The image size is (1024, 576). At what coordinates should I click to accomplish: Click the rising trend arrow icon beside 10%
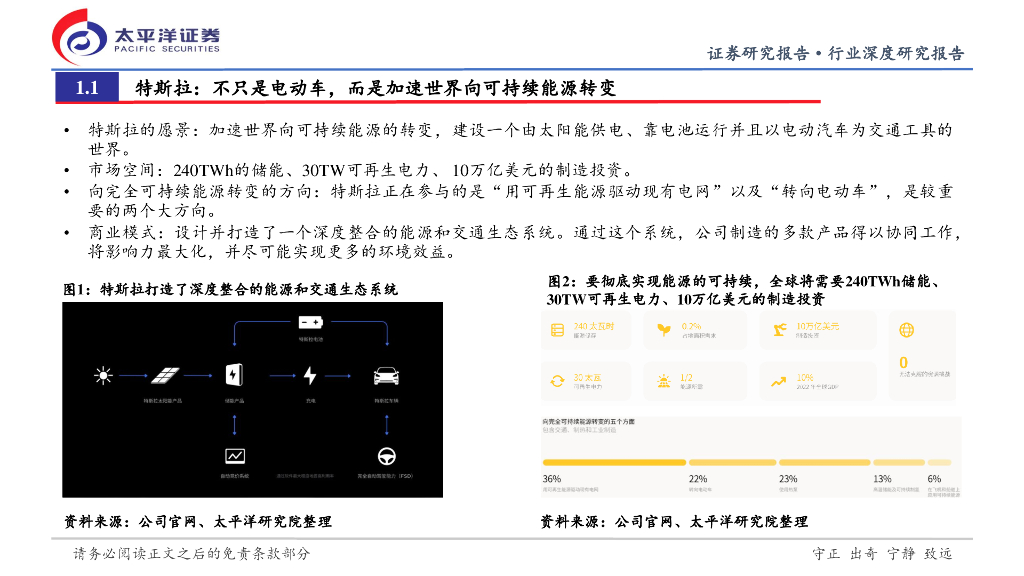(778, 381)
